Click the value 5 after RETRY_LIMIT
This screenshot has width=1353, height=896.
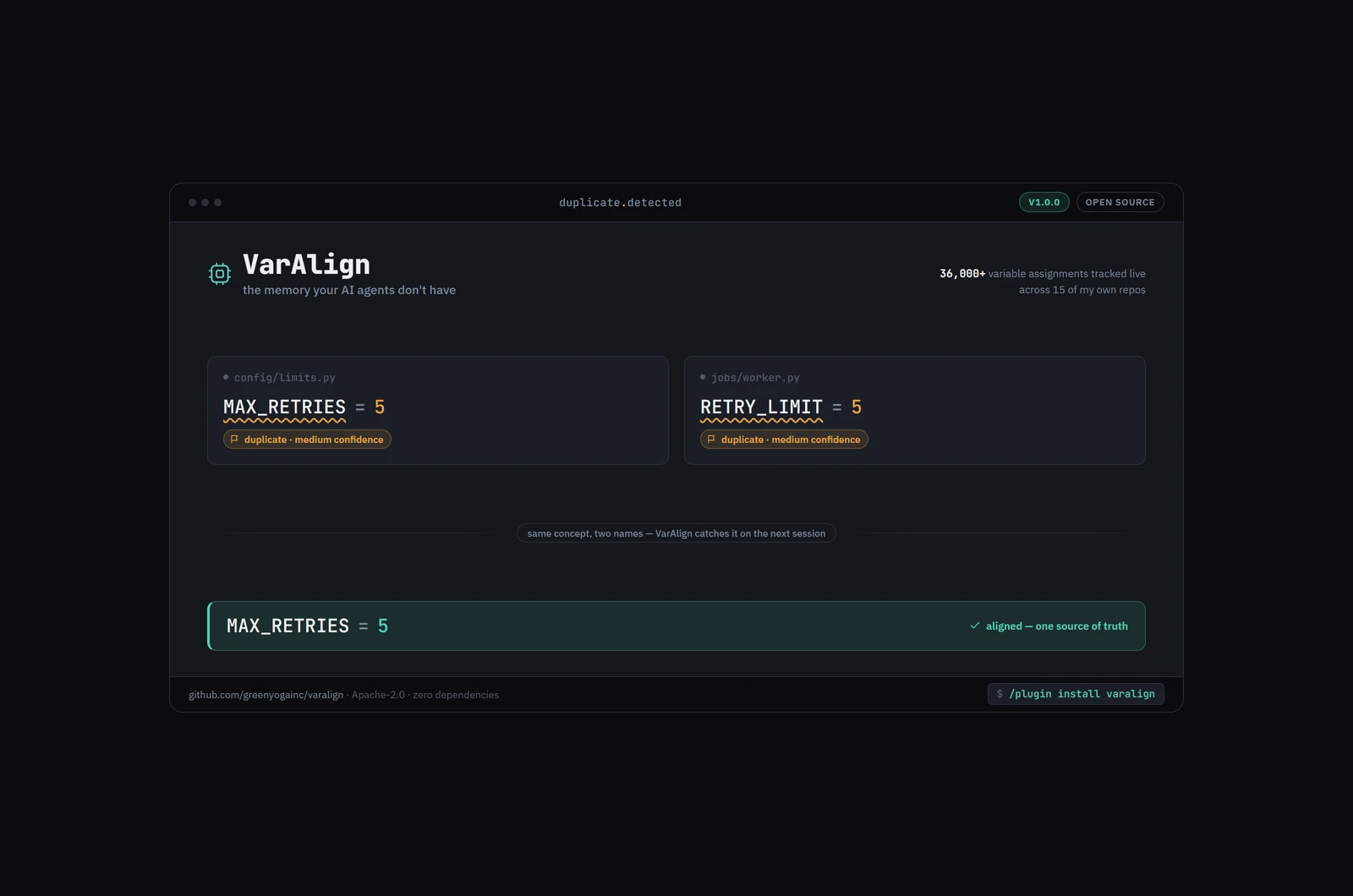click(x=857, y=407)
